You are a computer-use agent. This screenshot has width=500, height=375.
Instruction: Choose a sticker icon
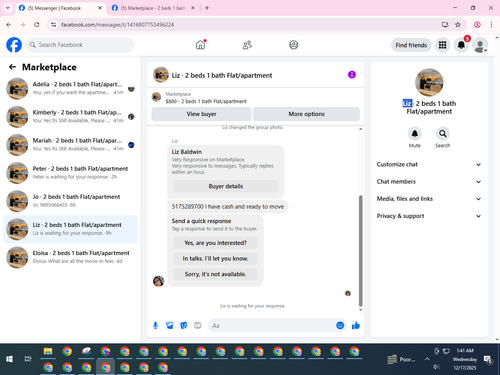tap(184, 325)
